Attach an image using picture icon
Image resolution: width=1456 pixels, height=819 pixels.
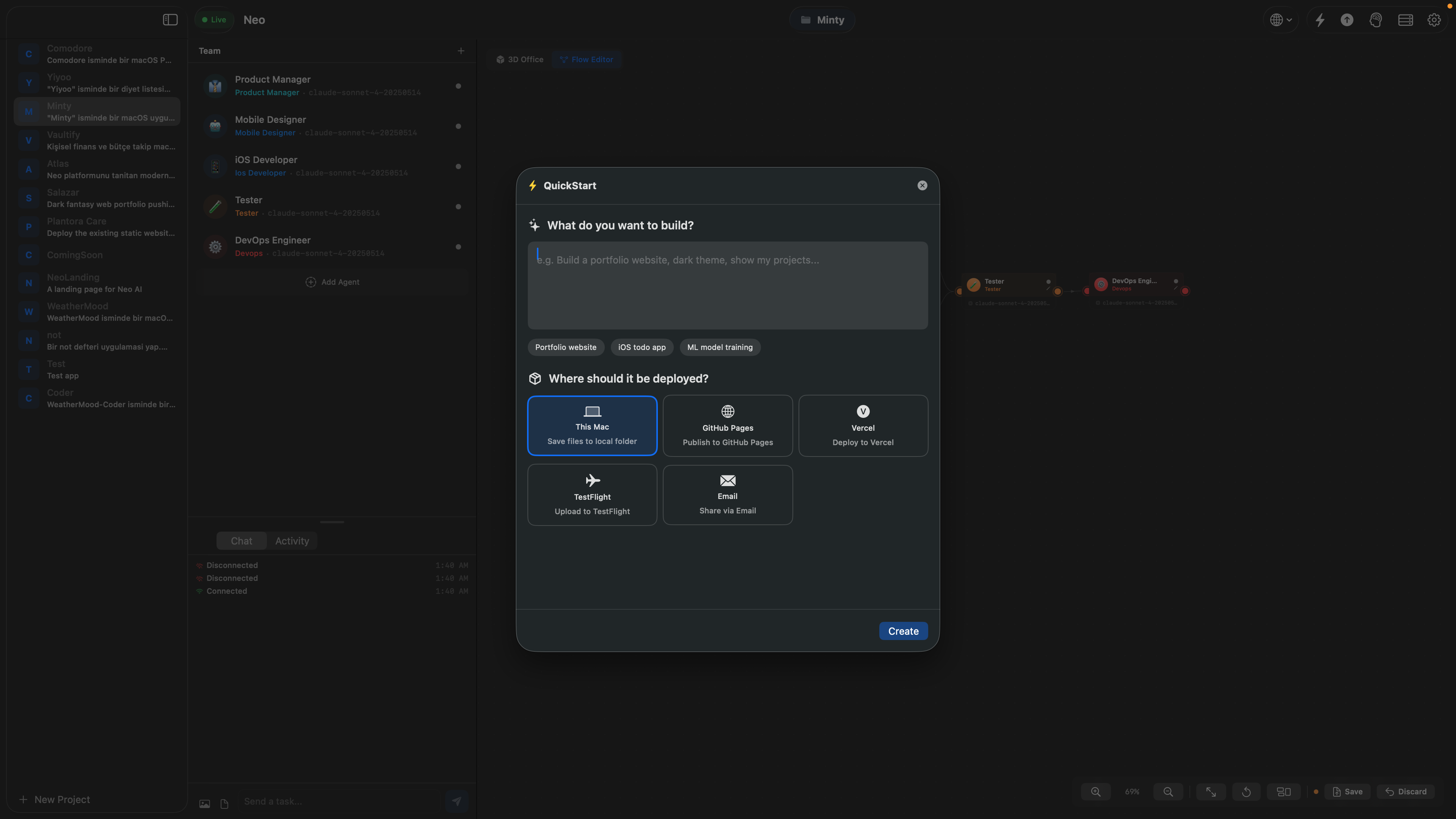[205, 803]
